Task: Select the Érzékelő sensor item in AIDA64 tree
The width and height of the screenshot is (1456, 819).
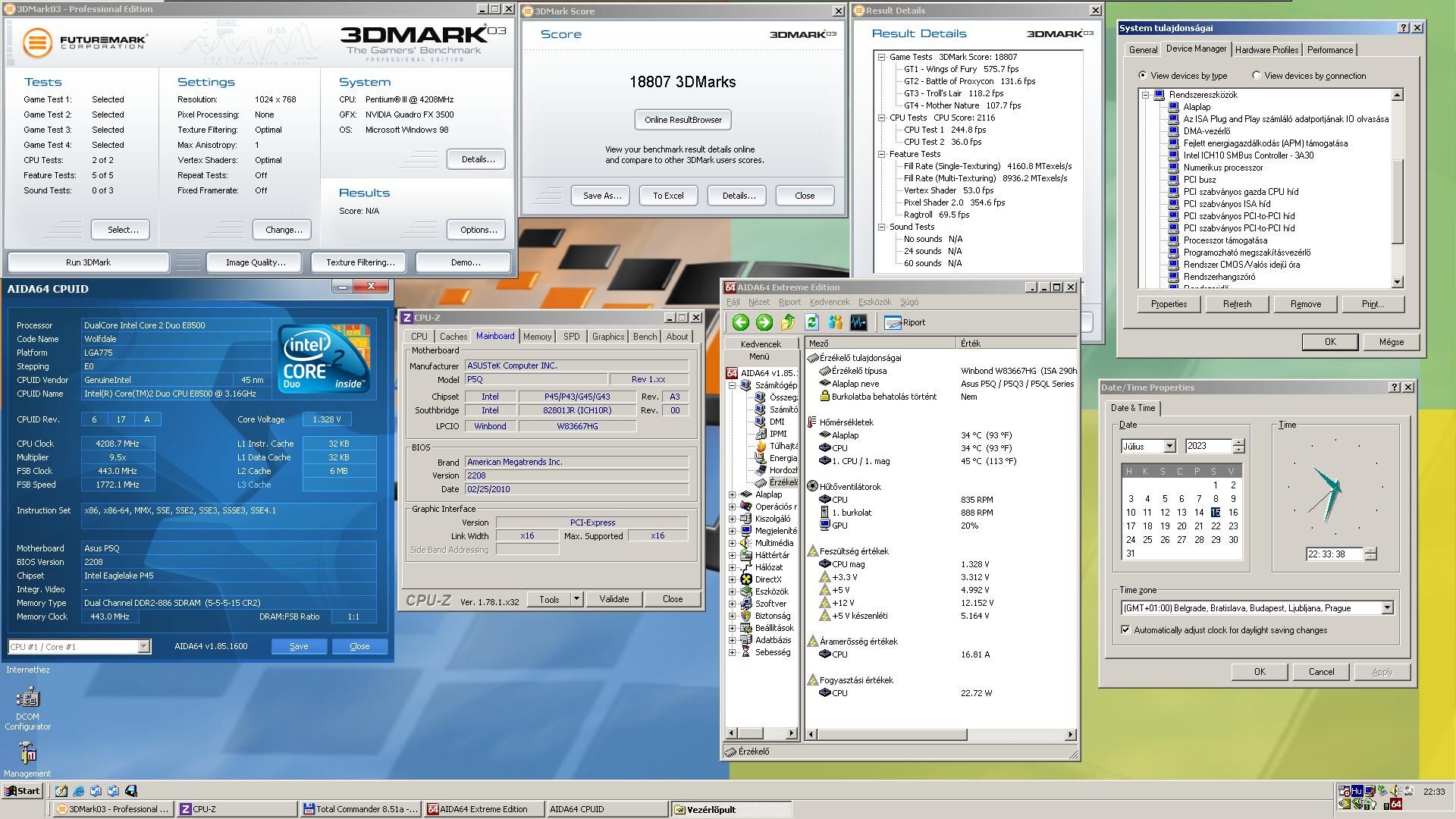Action: (x=777, y=482)
